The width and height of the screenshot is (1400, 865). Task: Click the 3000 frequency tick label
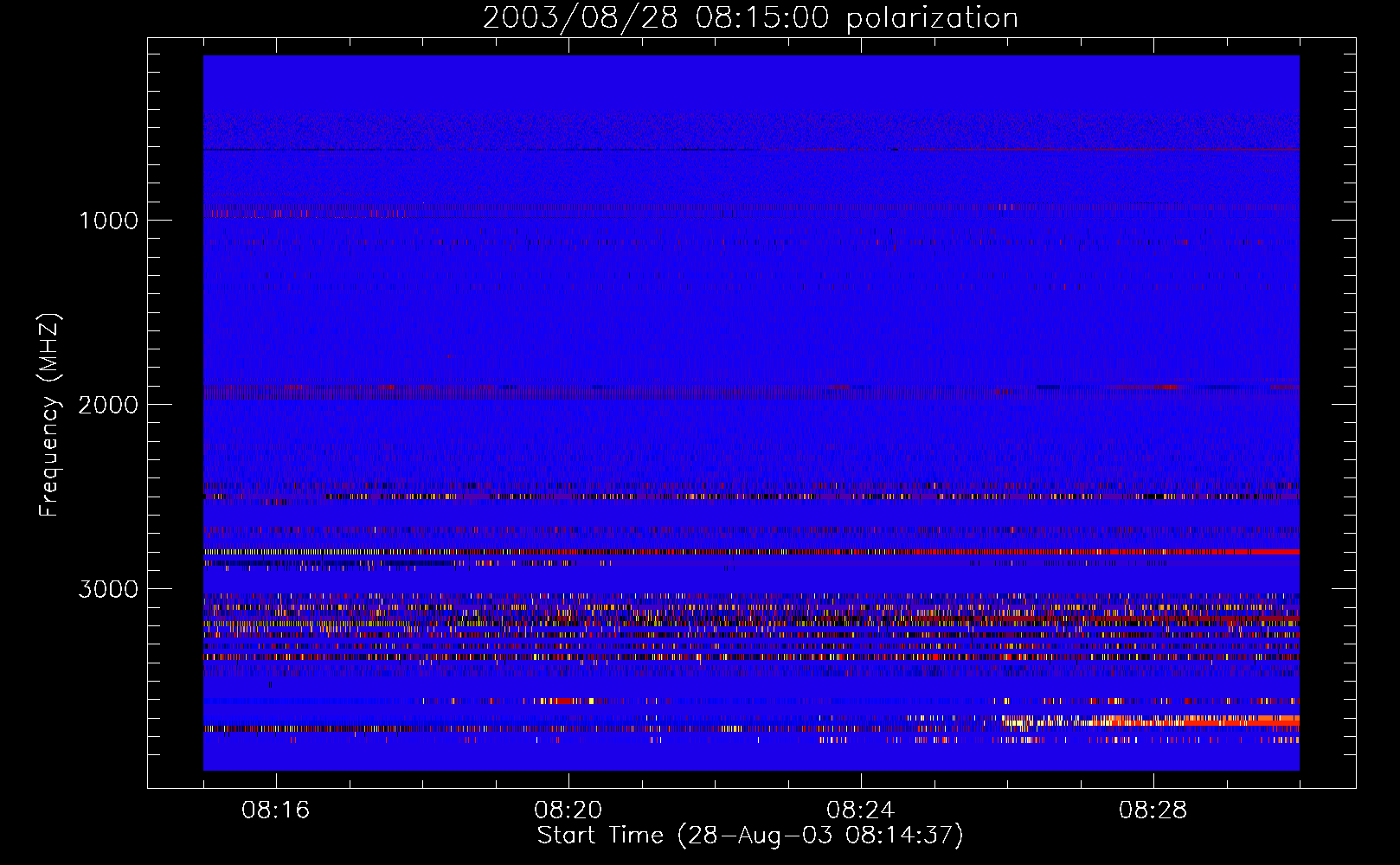[108, 589]
